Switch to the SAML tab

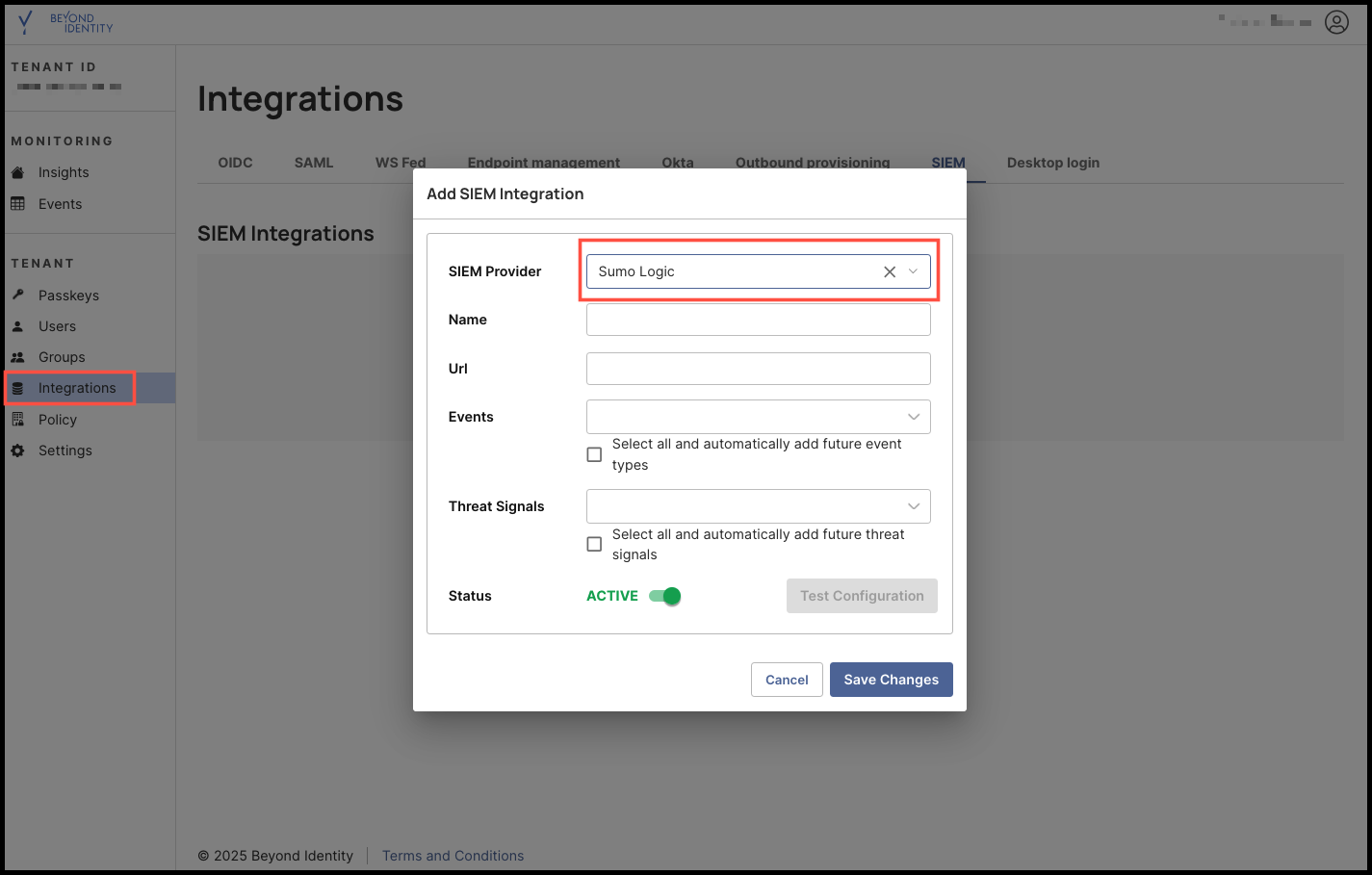pyautogui.click(x=313, y=163)
